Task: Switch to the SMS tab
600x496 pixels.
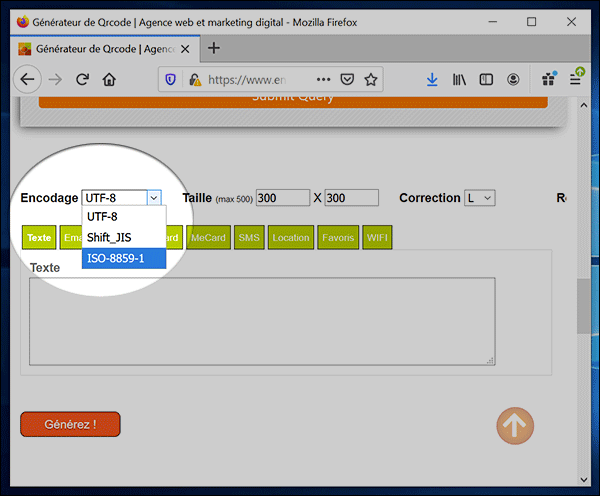Action: (x=249, y=238)
